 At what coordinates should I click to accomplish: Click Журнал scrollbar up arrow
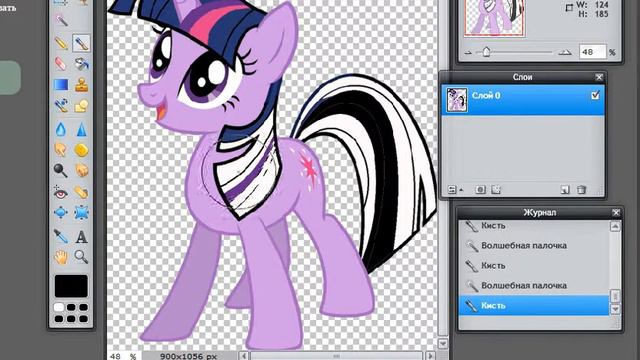pos(615,227)
